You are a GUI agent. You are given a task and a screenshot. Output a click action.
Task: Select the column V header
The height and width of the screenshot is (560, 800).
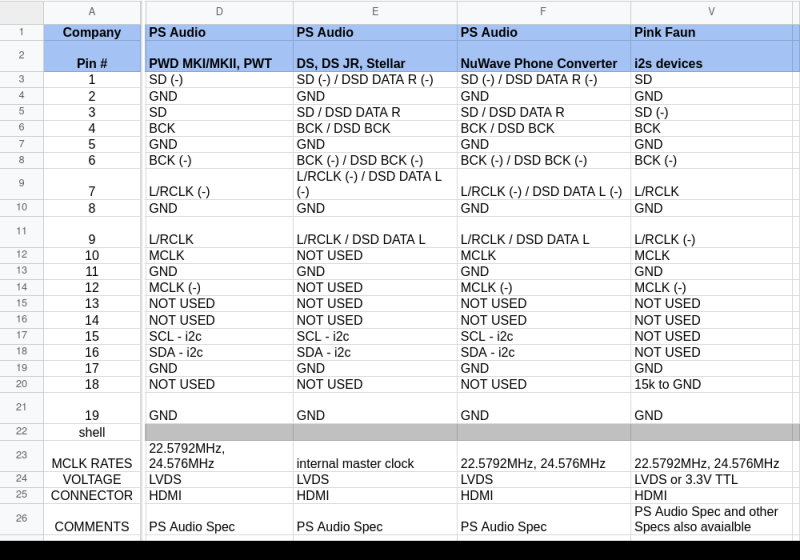(x=712, y=12)
